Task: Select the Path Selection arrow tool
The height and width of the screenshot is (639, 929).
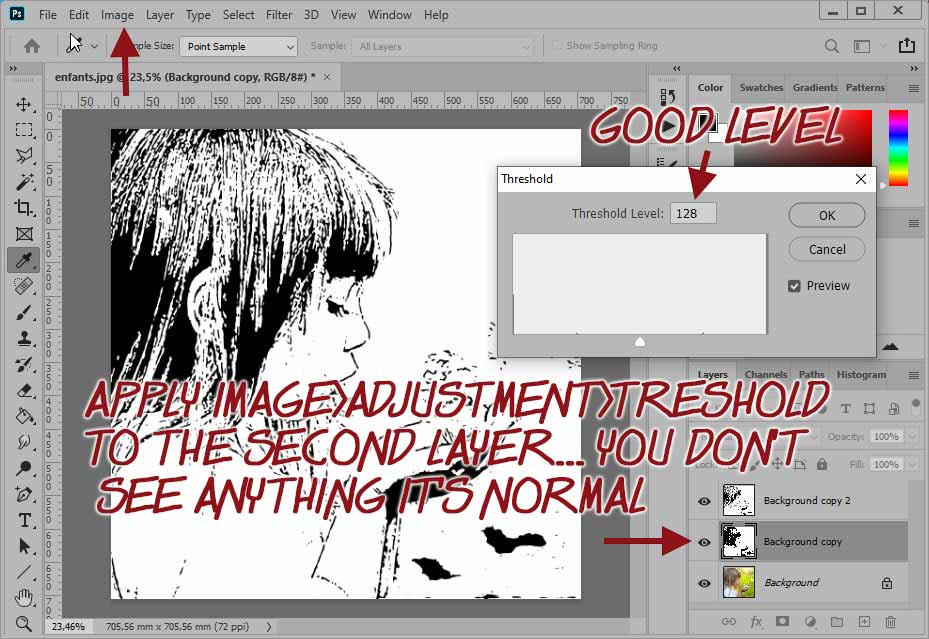Action: pyautogui.click(x=24, y=546)
